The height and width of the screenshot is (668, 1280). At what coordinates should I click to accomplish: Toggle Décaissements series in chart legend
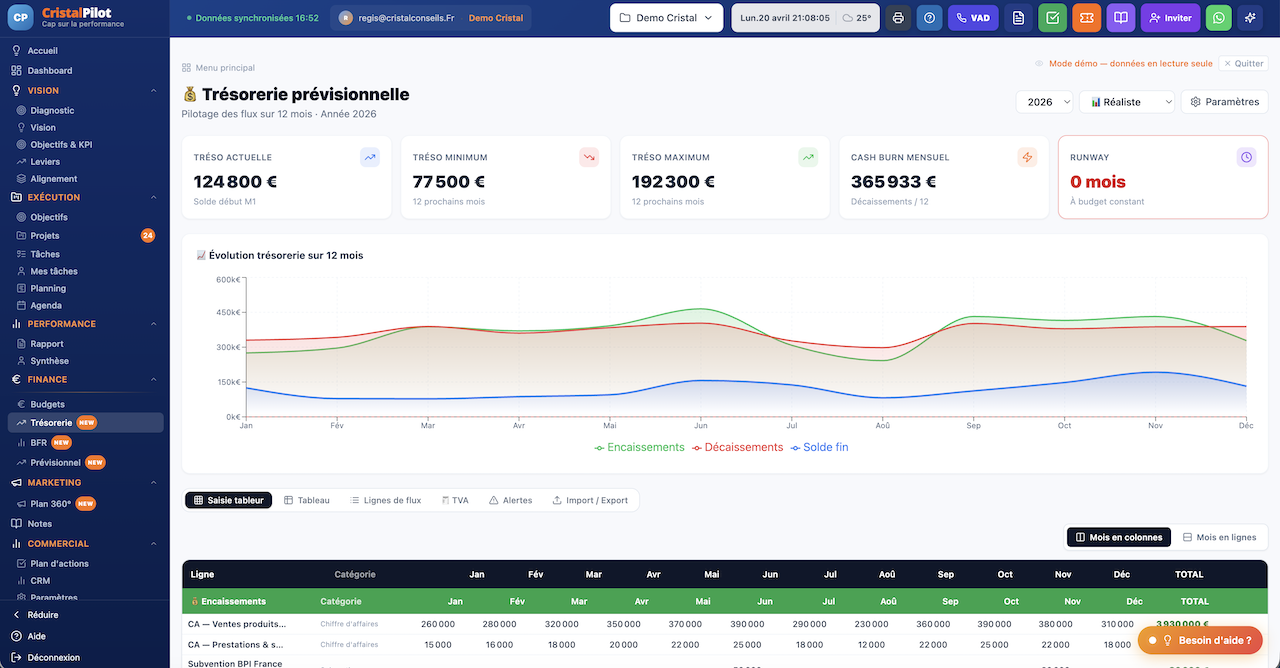click(x=737, y=447)
